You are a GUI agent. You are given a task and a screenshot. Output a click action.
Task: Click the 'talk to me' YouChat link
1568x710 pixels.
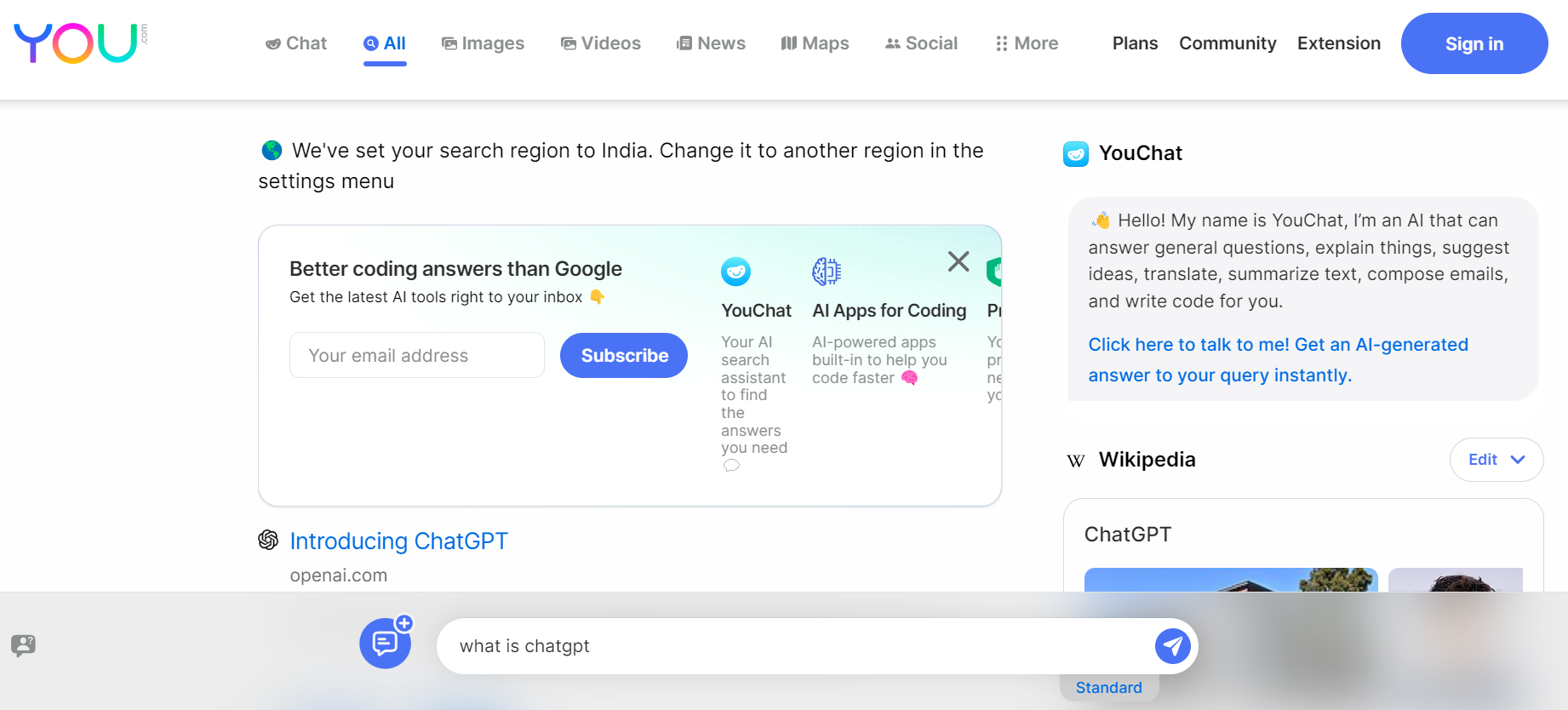(1279, 360)
